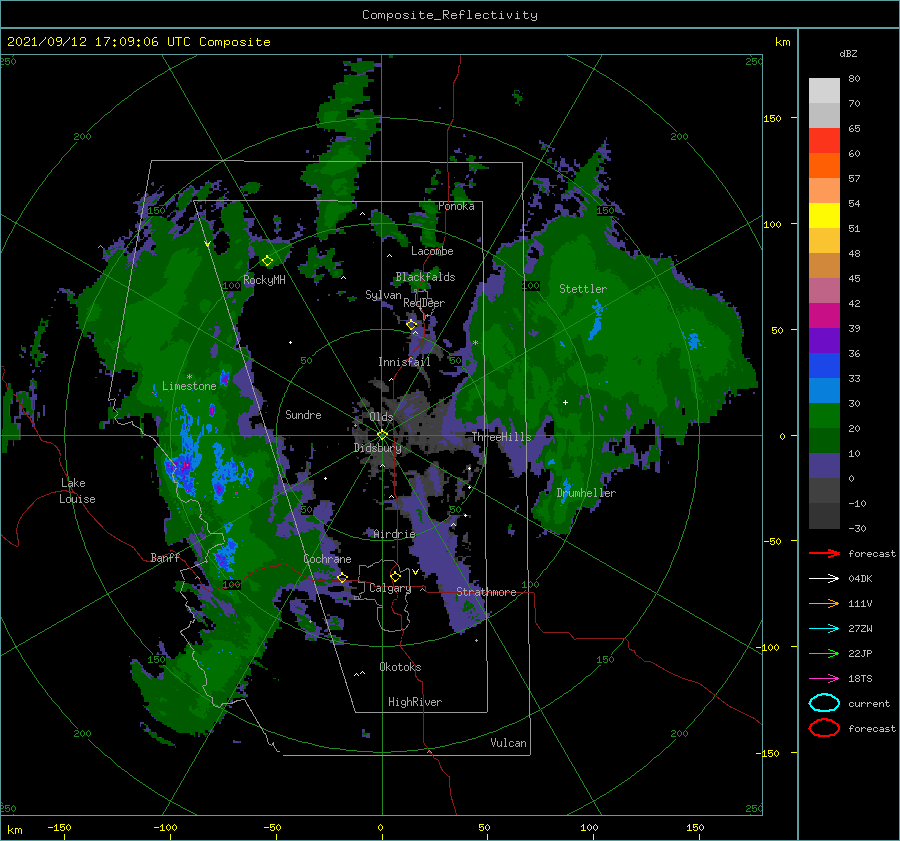Click the red forecast ellipse legend icon
This screenshot has height=841, width=900.
(x=824, y=728)
